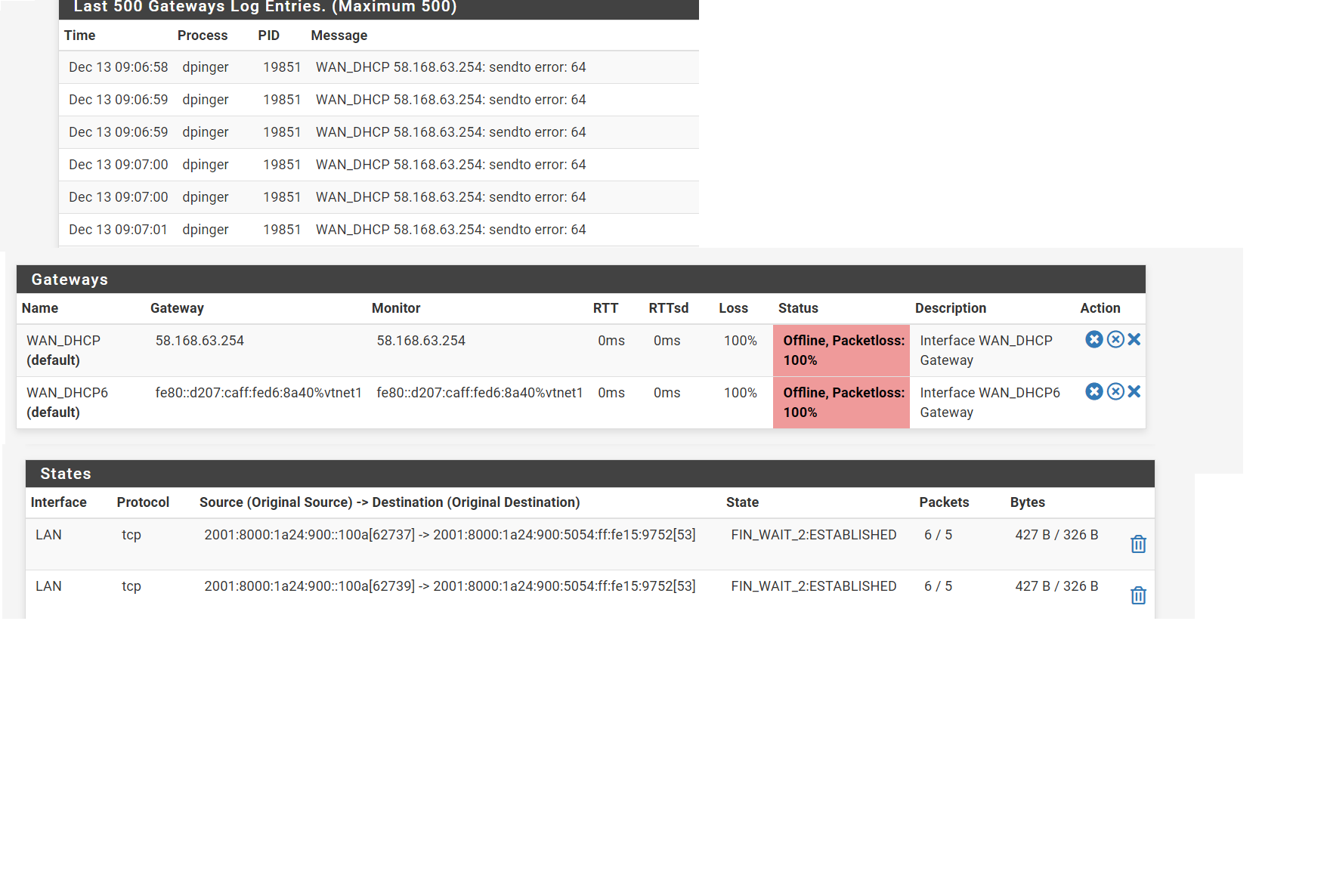The image size is (1327, 896).
Task: Select the WAN_DHCP6 (default) gateway name
Action: 67,403
